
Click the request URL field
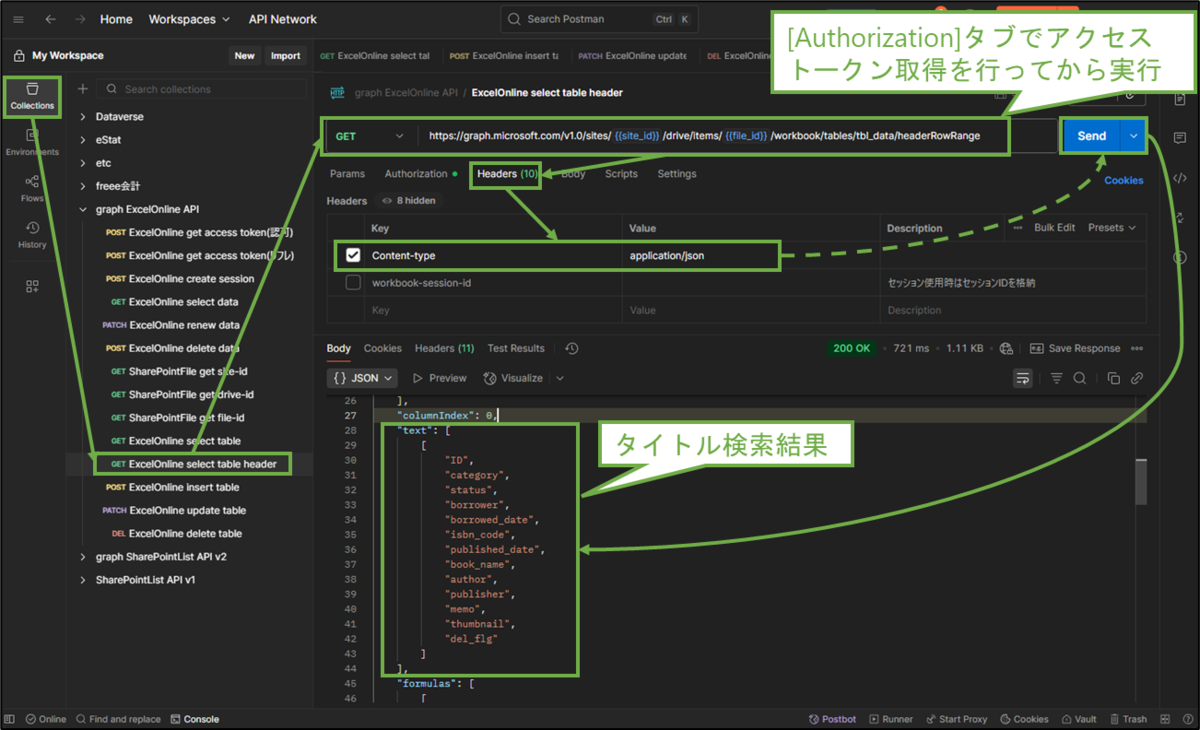pos(738,136)
